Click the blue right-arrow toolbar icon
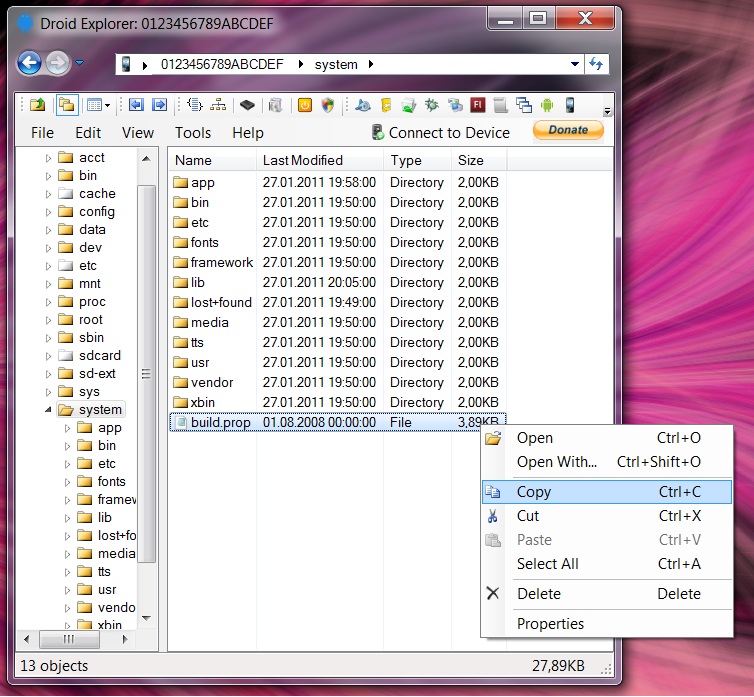The height and width of the screenshot is (697, 754). 159,104
